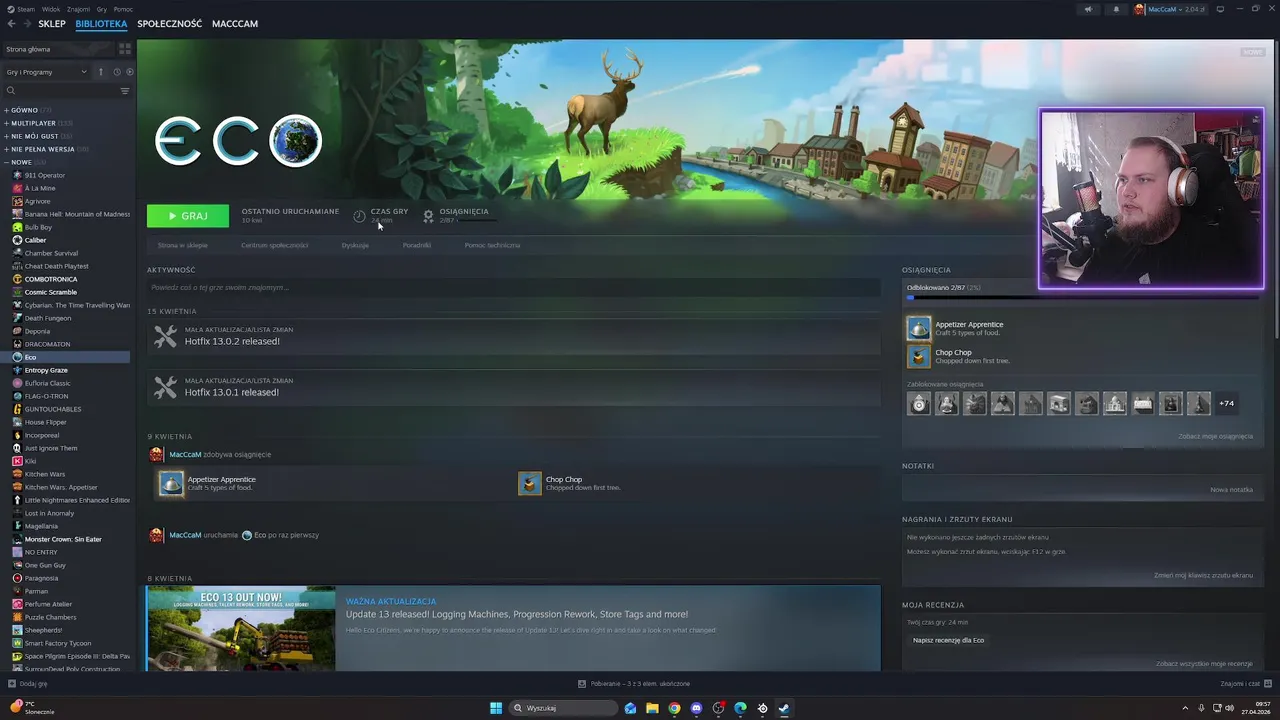Select Deponia in the library list
The width and height of the screenshot is (1280, 720).
(37, 331)
